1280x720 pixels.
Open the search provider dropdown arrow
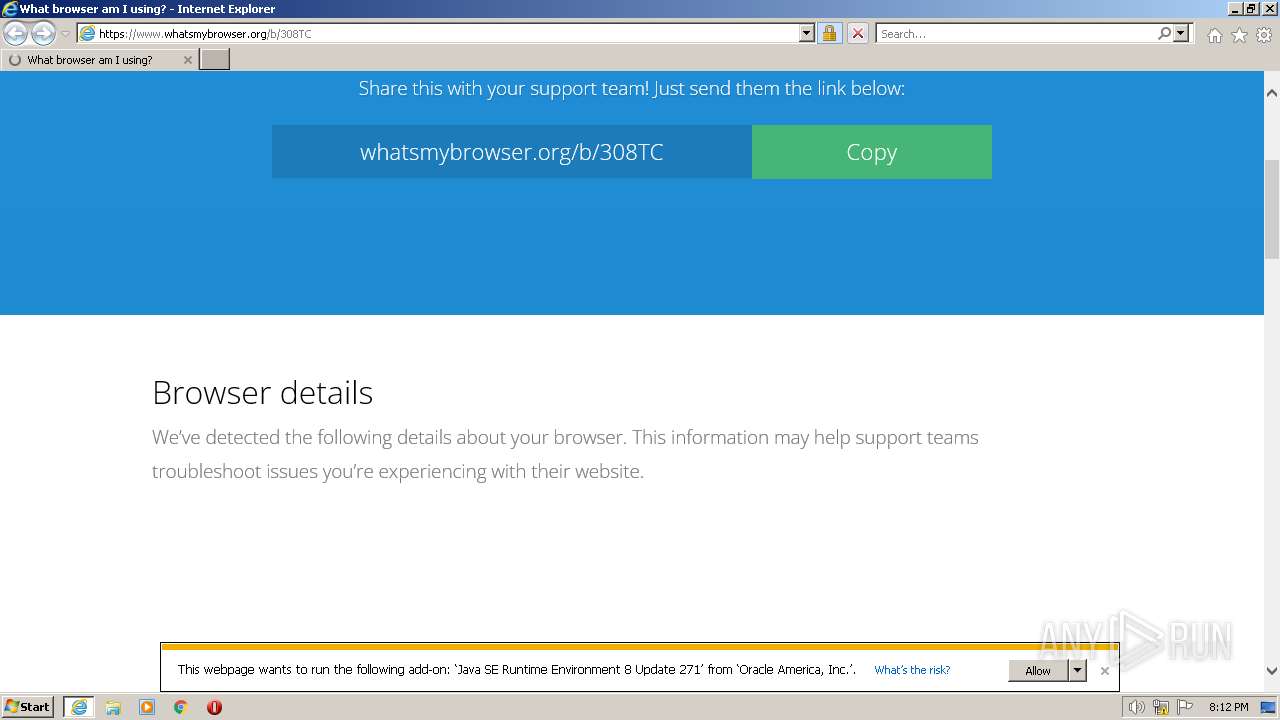point(1181,33)
